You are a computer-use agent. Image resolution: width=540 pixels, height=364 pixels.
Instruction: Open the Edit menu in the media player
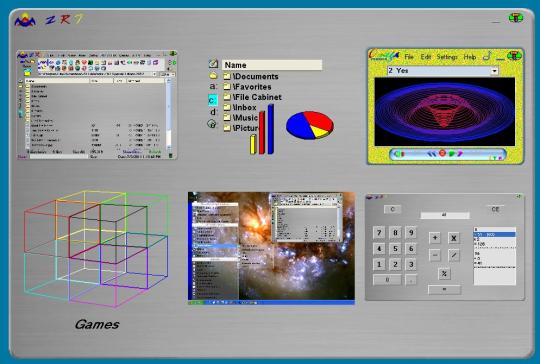(425, 57)
